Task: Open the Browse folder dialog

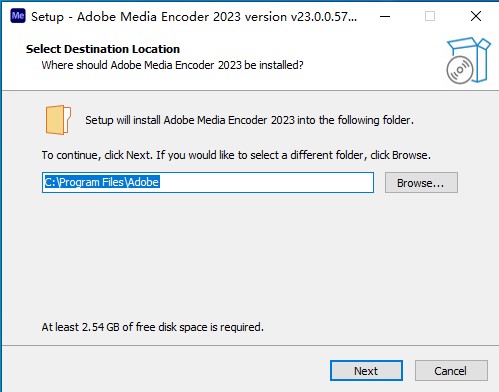Action: coord(421,183)
